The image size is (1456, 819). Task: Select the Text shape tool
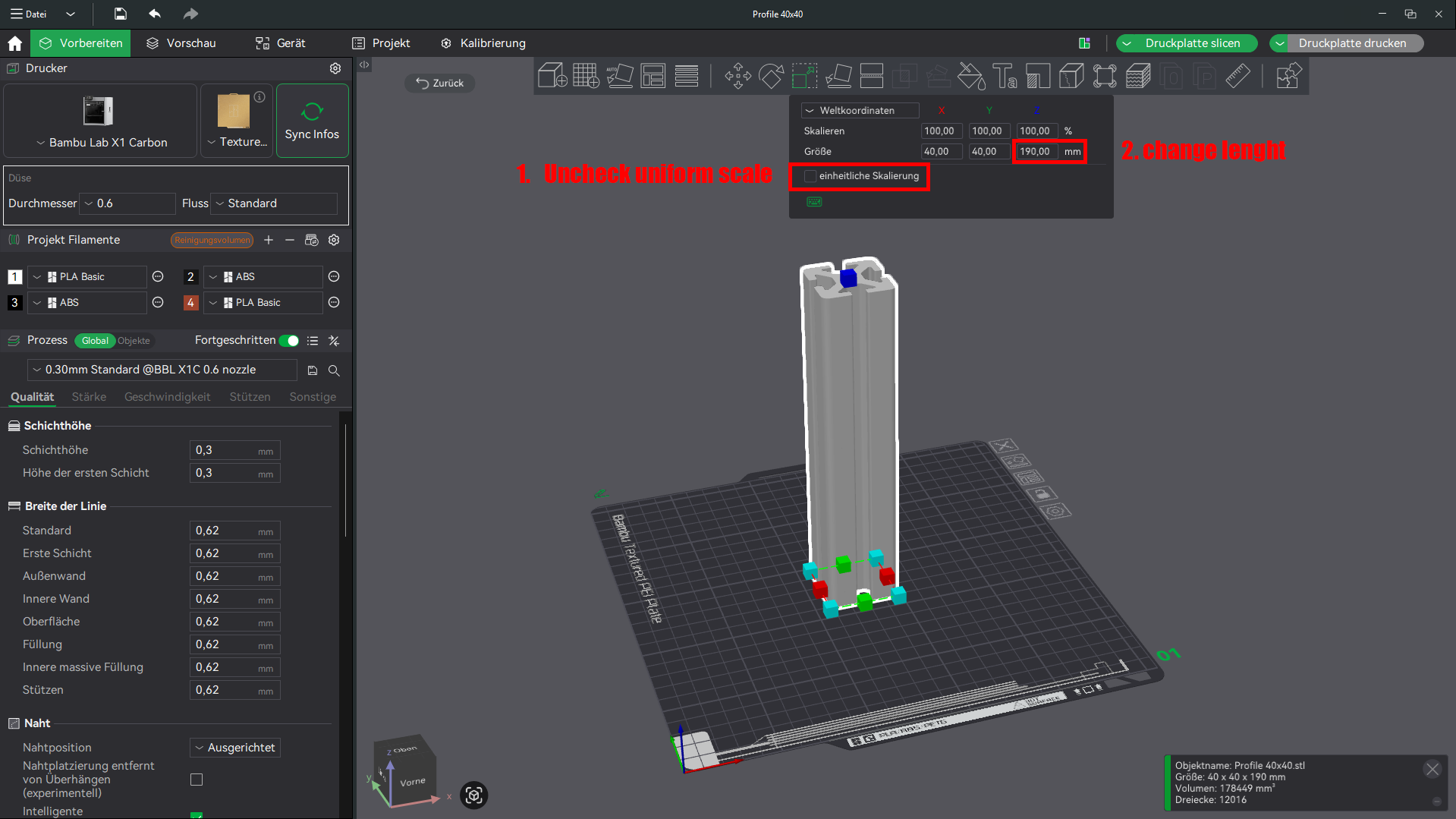click(1005, 76)
